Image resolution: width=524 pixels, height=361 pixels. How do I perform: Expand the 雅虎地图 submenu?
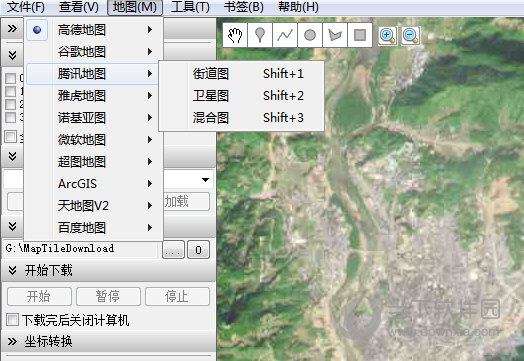[94, 96]
